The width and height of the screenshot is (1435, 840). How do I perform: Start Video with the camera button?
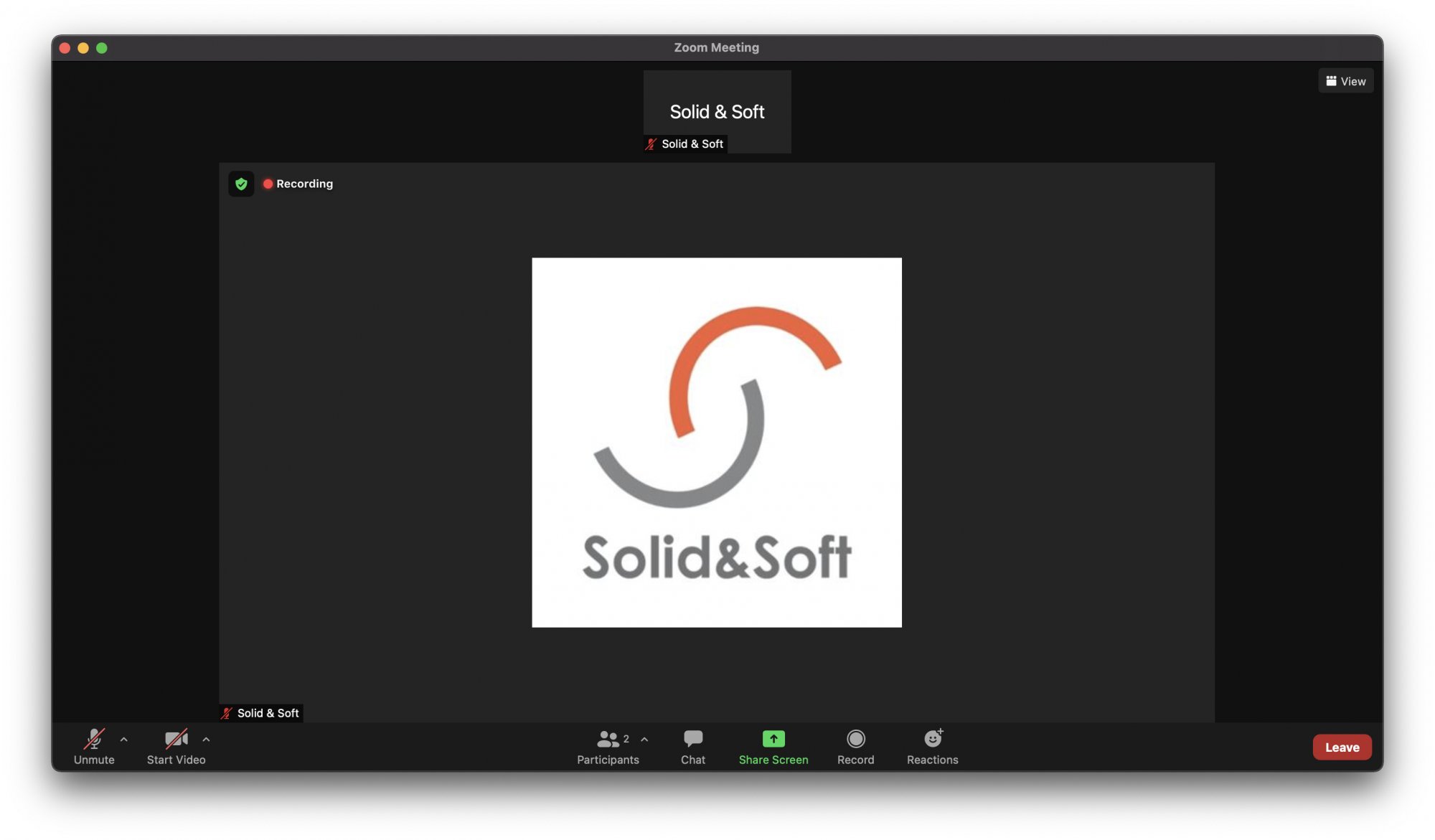click(176, 747)
